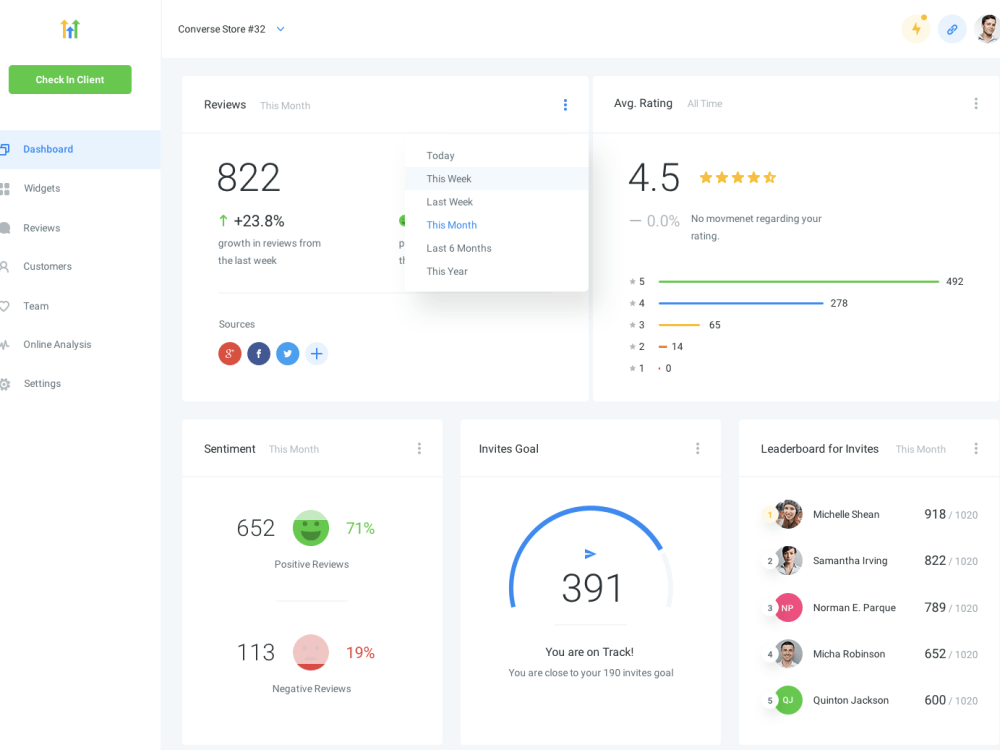The width and height of the screenshot is (1000, 750).
Task: Click the Reviews card This Month label
Action: [x=285, y=106]
